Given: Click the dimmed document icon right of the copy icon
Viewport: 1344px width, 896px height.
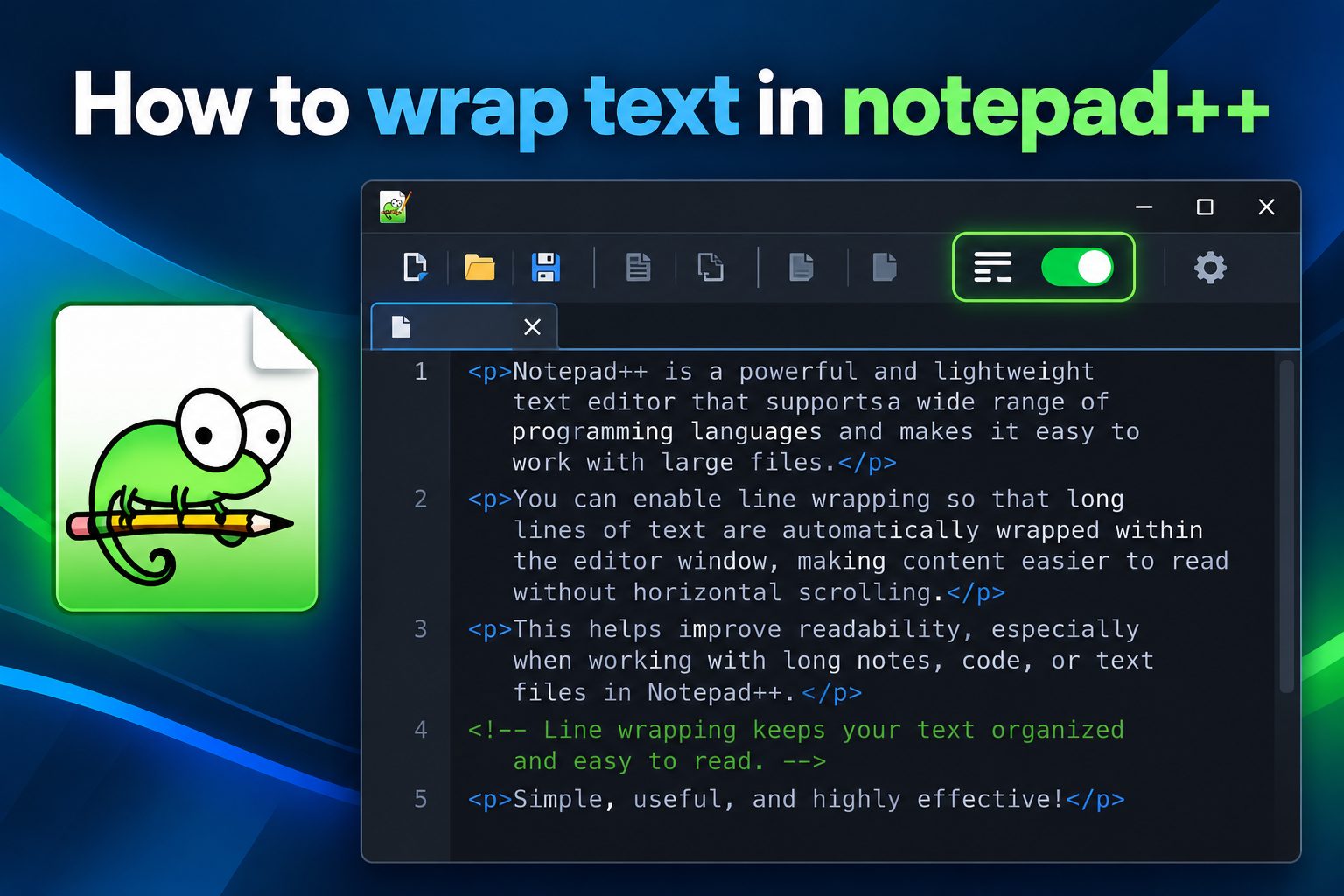Looking at the screenshot, I should 801,267.
